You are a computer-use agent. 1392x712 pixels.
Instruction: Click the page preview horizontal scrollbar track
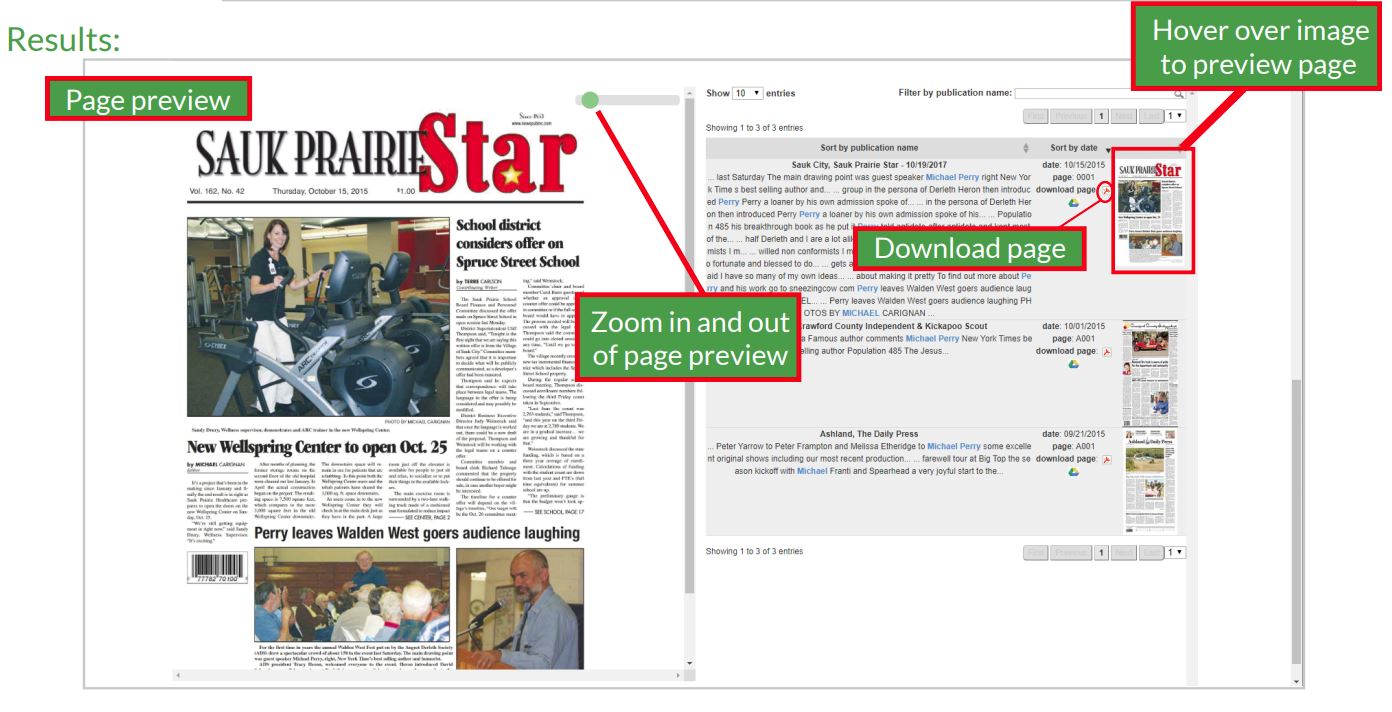[x=430, y=677]
